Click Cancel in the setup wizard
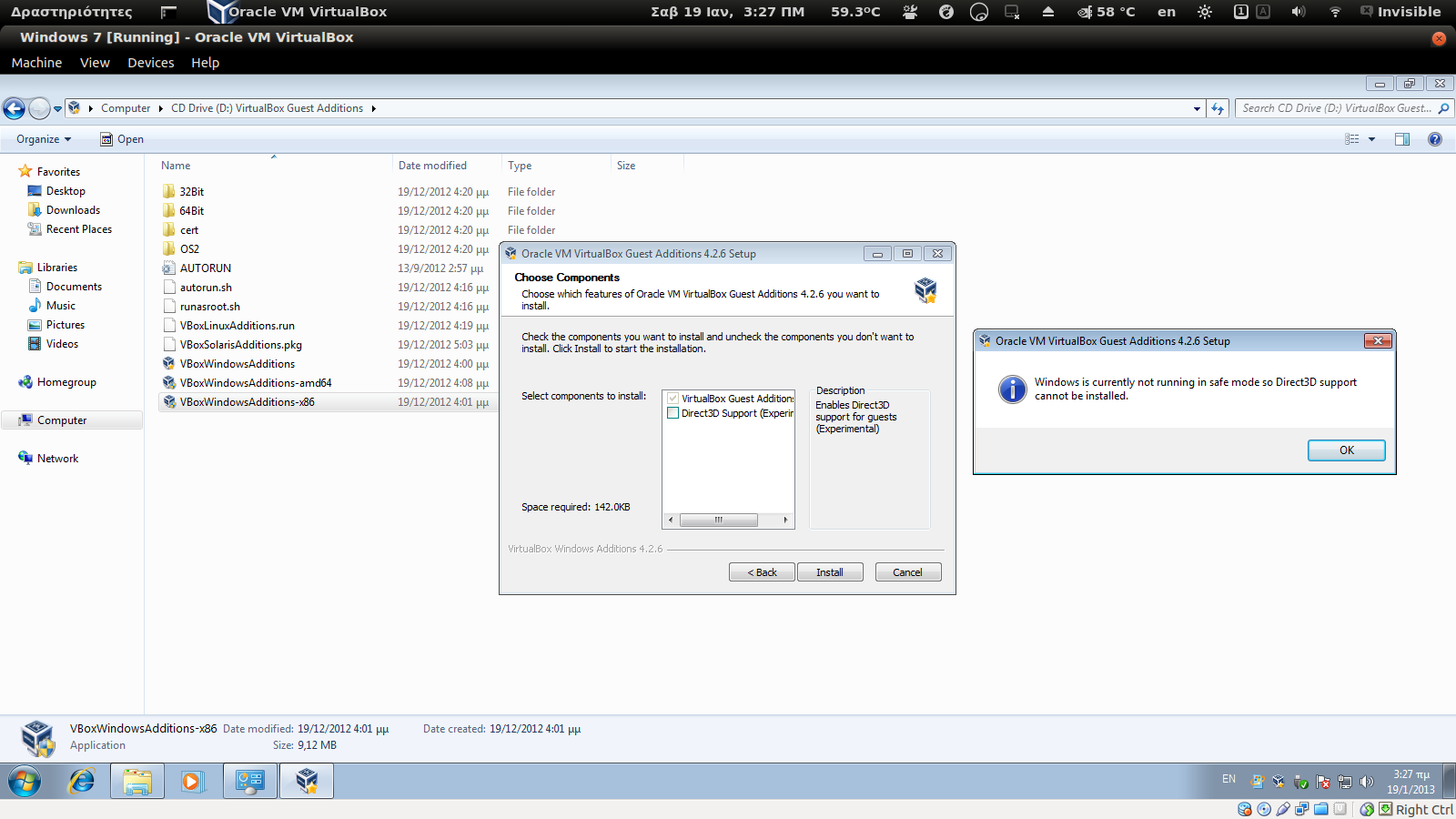The height and width of the screenshot is (819, 1456). [x=907, y=572]
